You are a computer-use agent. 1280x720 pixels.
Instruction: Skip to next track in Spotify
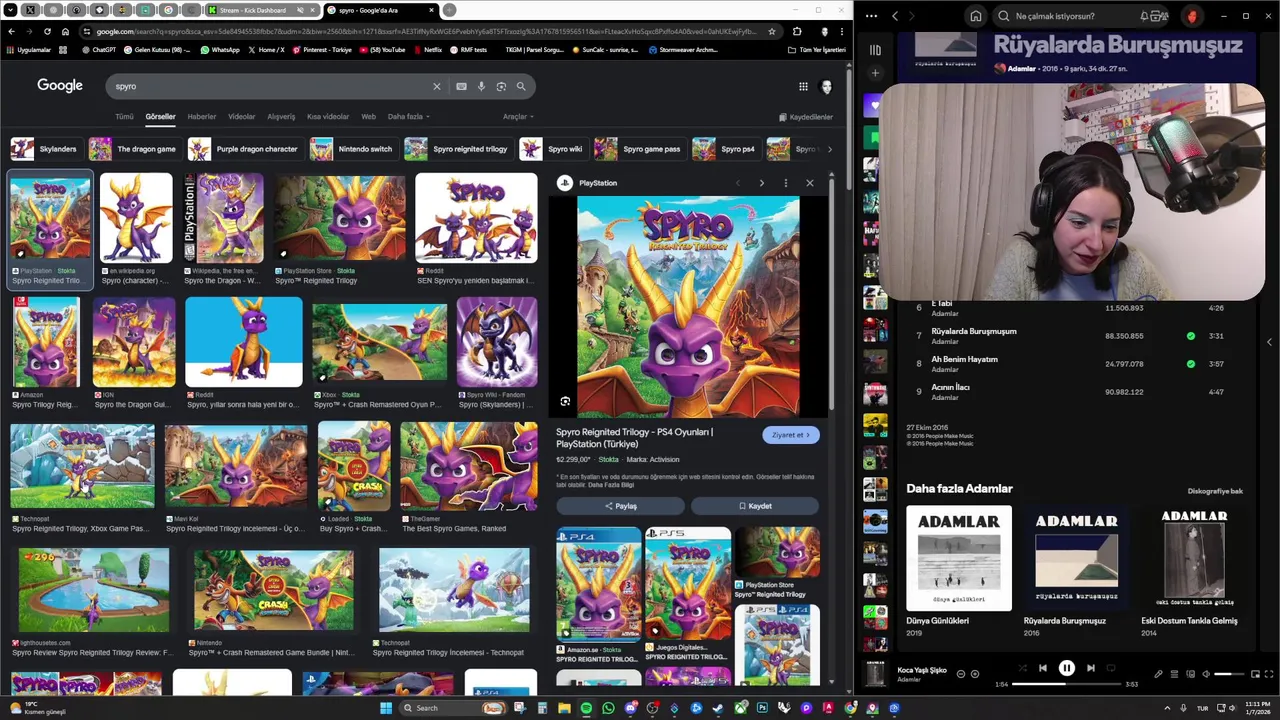click(x=1091, y=668)
